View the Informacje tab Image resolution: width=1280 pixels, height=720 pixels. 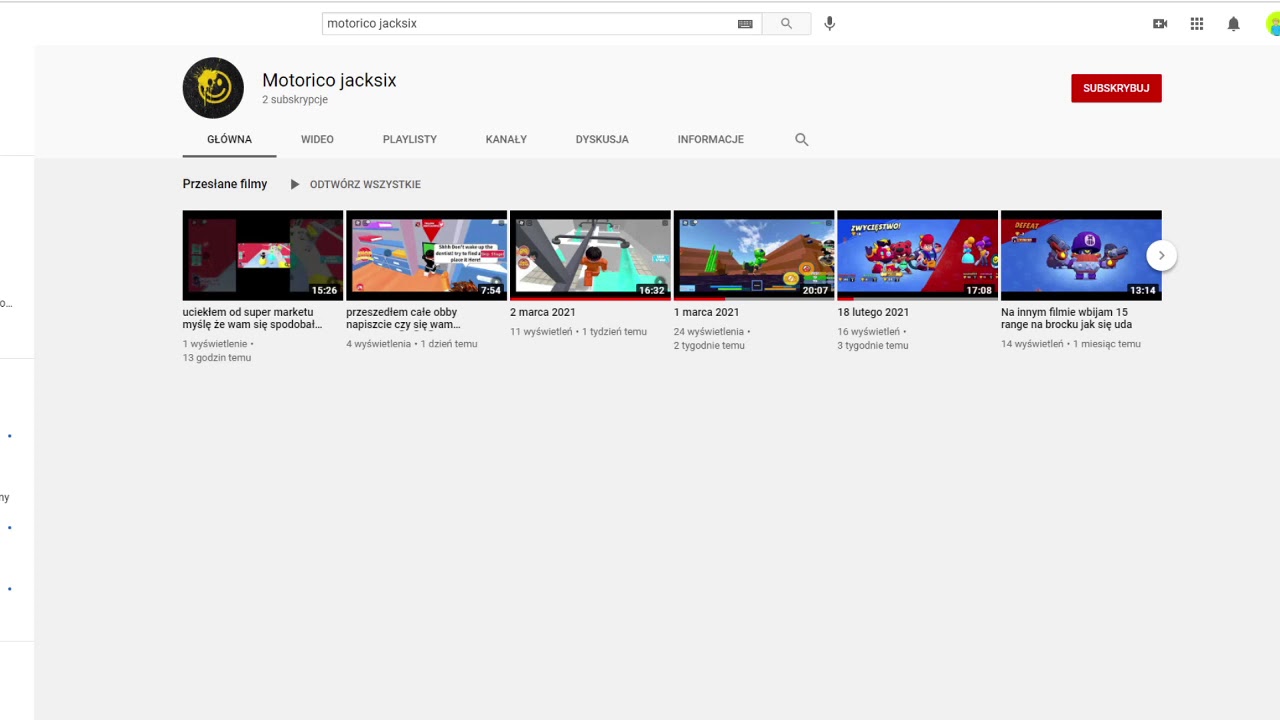711,139
